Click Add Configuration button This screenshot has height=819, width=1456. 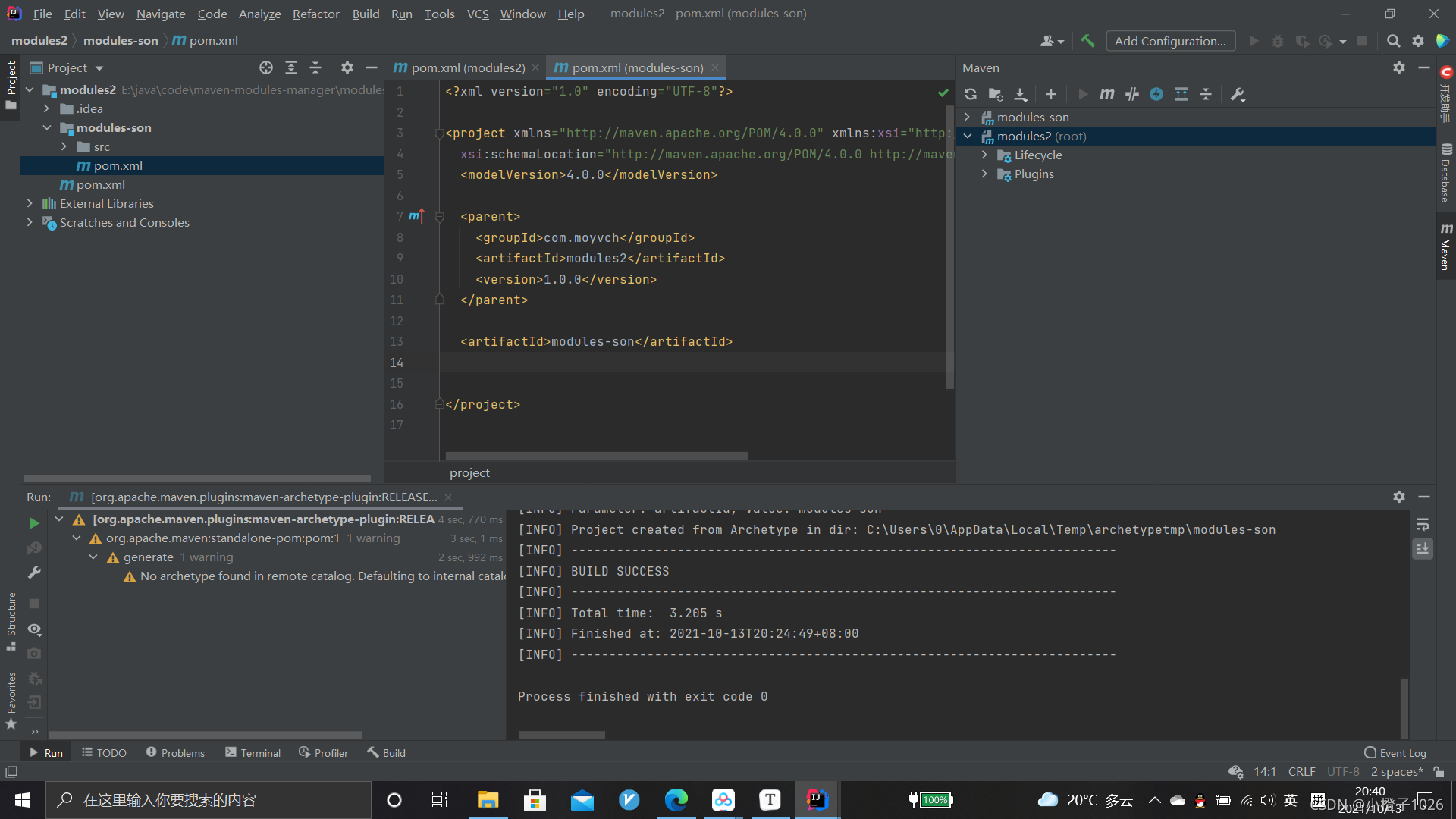(x=1170, y=41)
